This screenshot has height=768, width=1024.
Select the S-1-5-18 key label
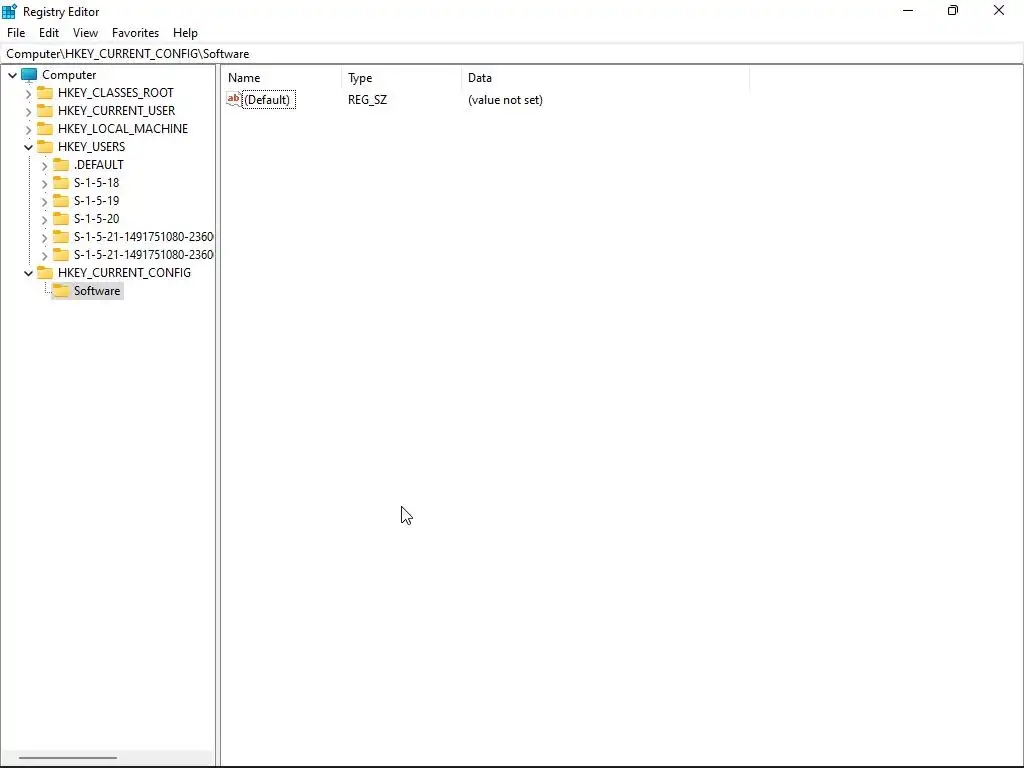tap(96, 182)
